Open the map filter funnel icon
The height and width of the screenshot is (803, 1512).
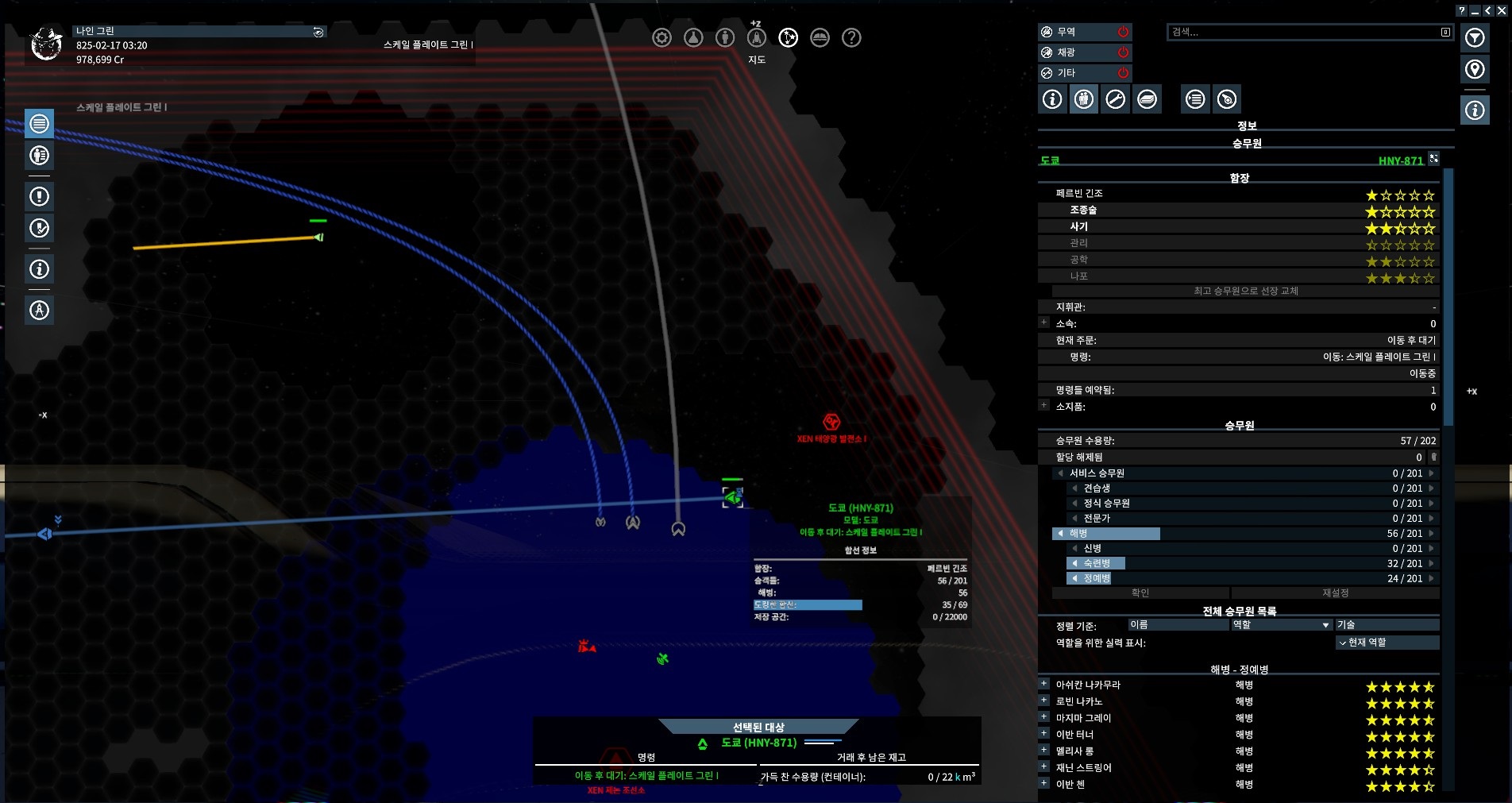(1475, 37)
